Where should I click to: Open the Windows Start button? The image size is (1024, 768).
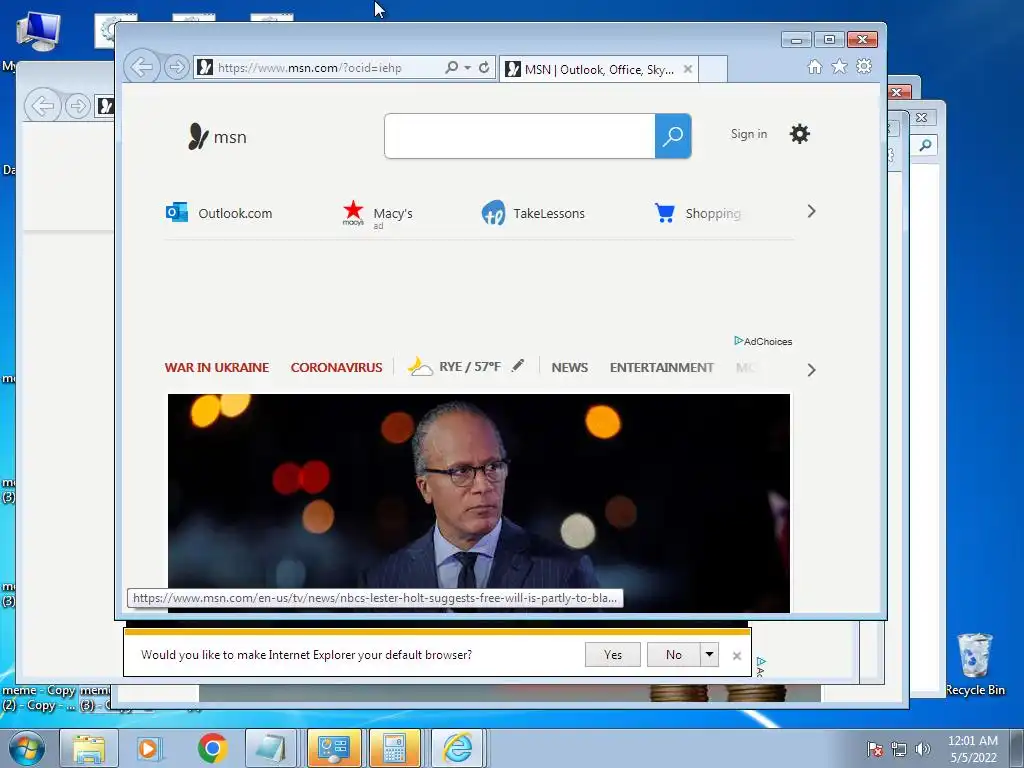coord(27,748)
